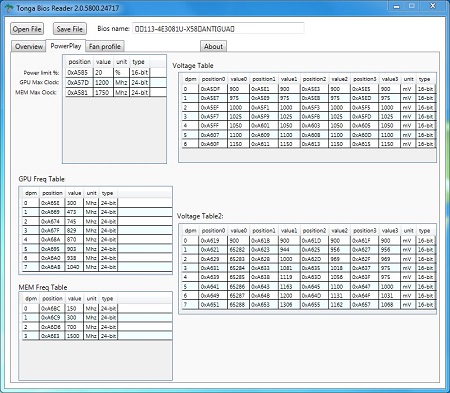Select the Power limit value 20 cell
450x393 pixels.
[103, 73]
